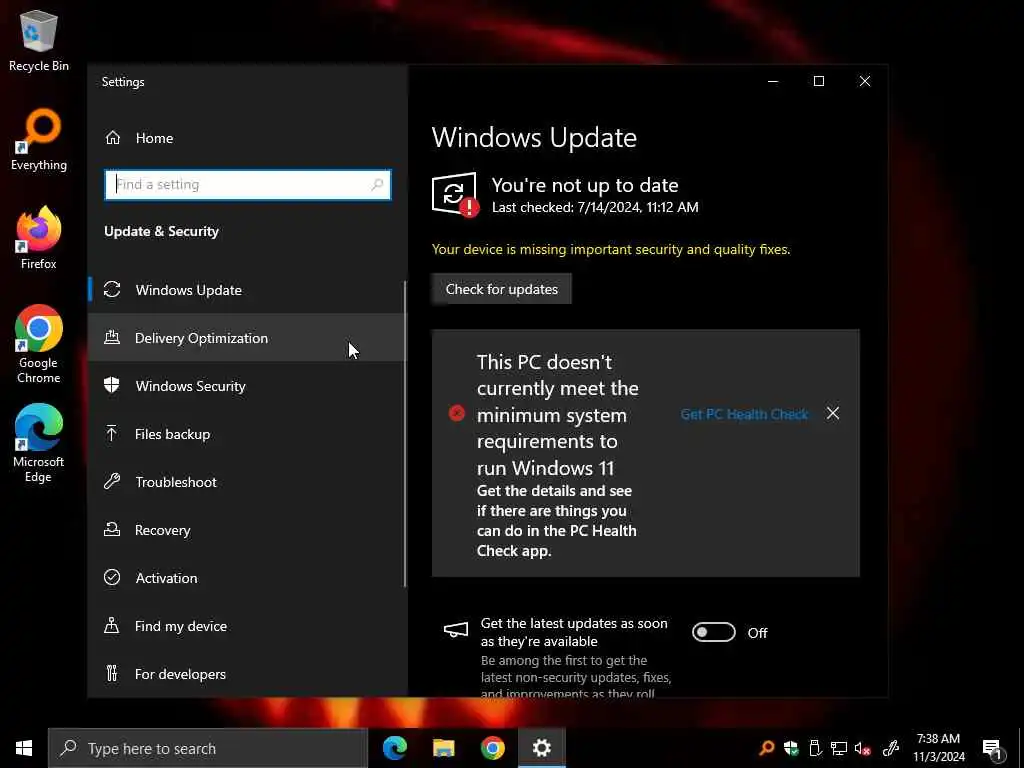The height and width of the screenshot is (768, 1024).
Task: Click the Windows Update page title
Action: pos(534,137)
